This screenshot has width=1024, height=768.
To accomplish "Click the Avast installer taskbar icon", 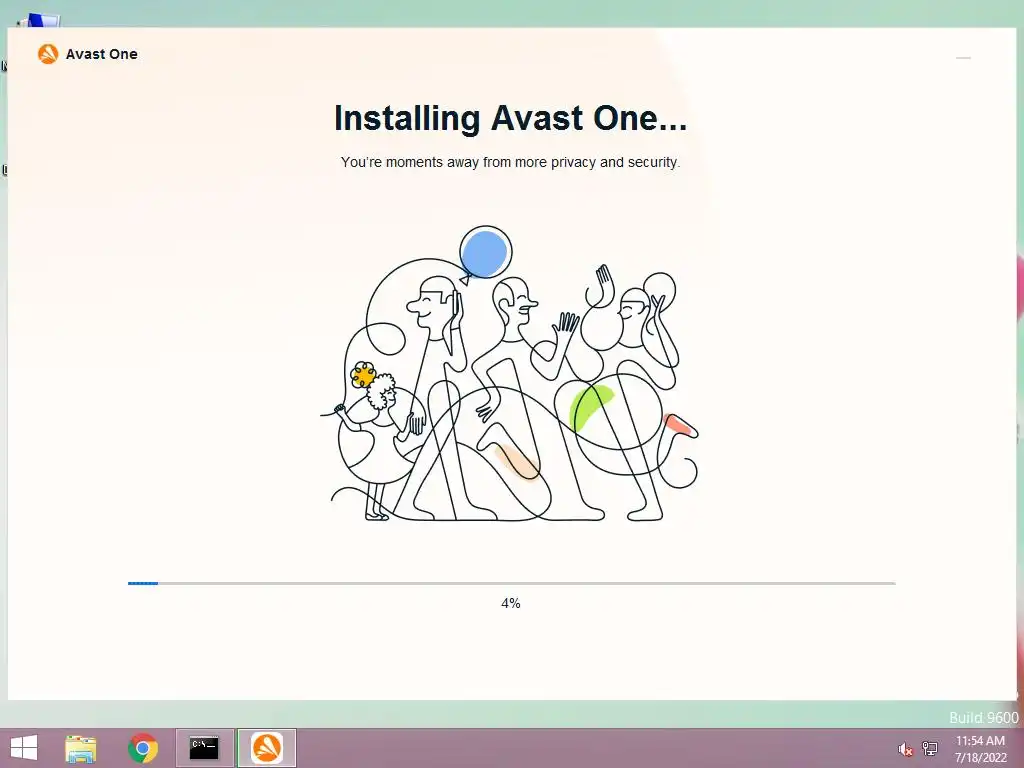I will pyautogui.click(x=266, y=748).
